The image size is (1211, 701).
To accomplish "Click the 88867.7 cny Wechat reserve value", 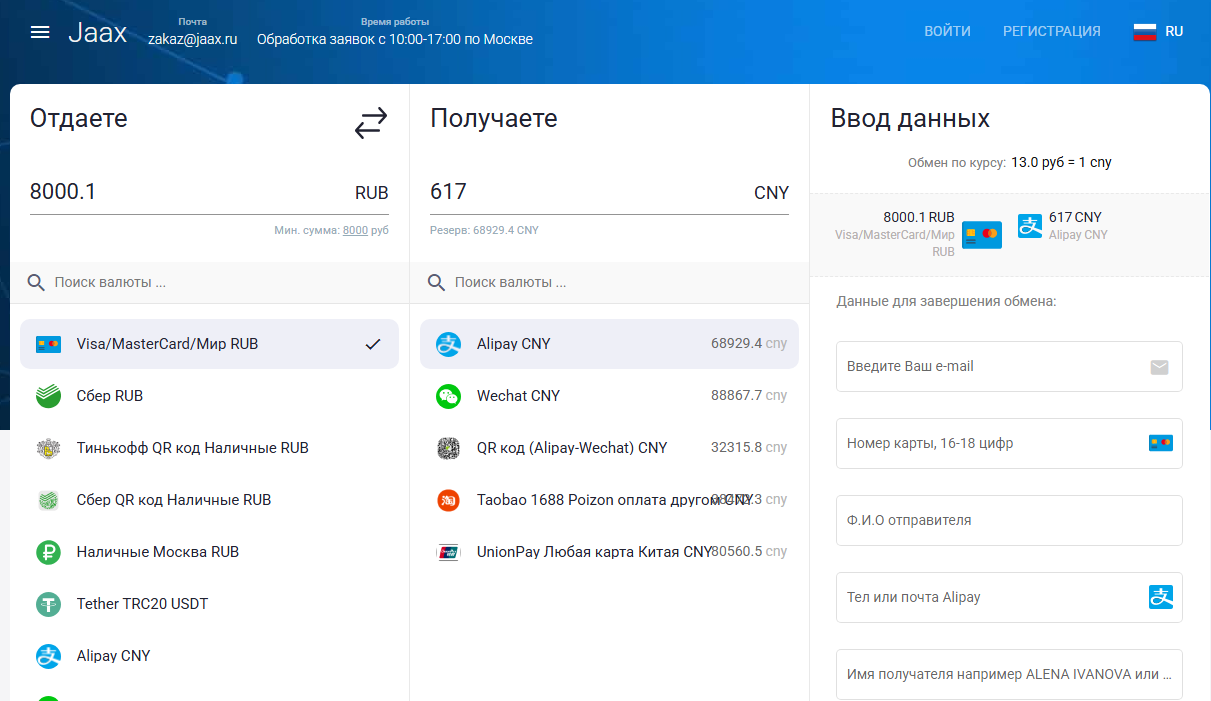I will pyautogui.click(x=749, y=396).
